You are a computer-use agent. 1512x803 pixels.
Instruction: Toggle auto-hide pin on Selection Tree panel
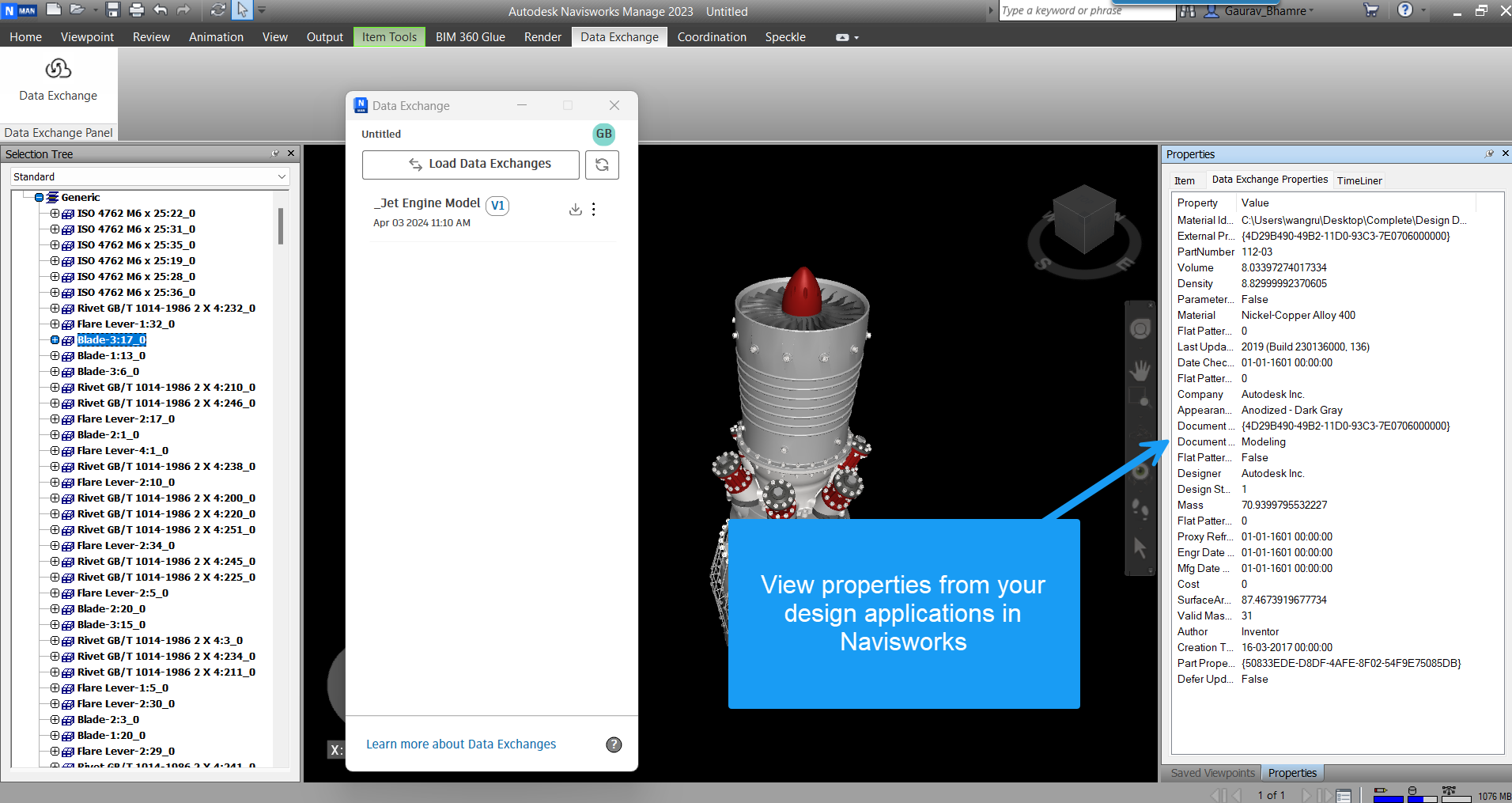275,153
